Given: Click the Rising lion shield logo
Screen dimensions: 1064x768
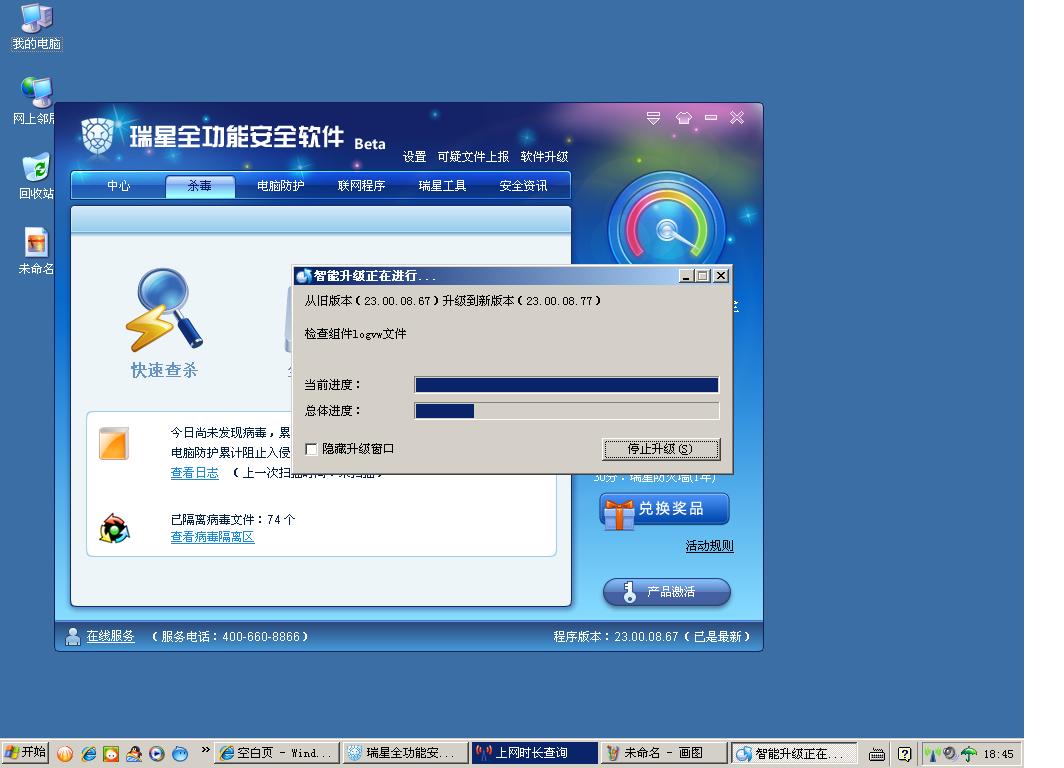Looking at the screenshot, I should pyautogui.click(x=97, y=136).
